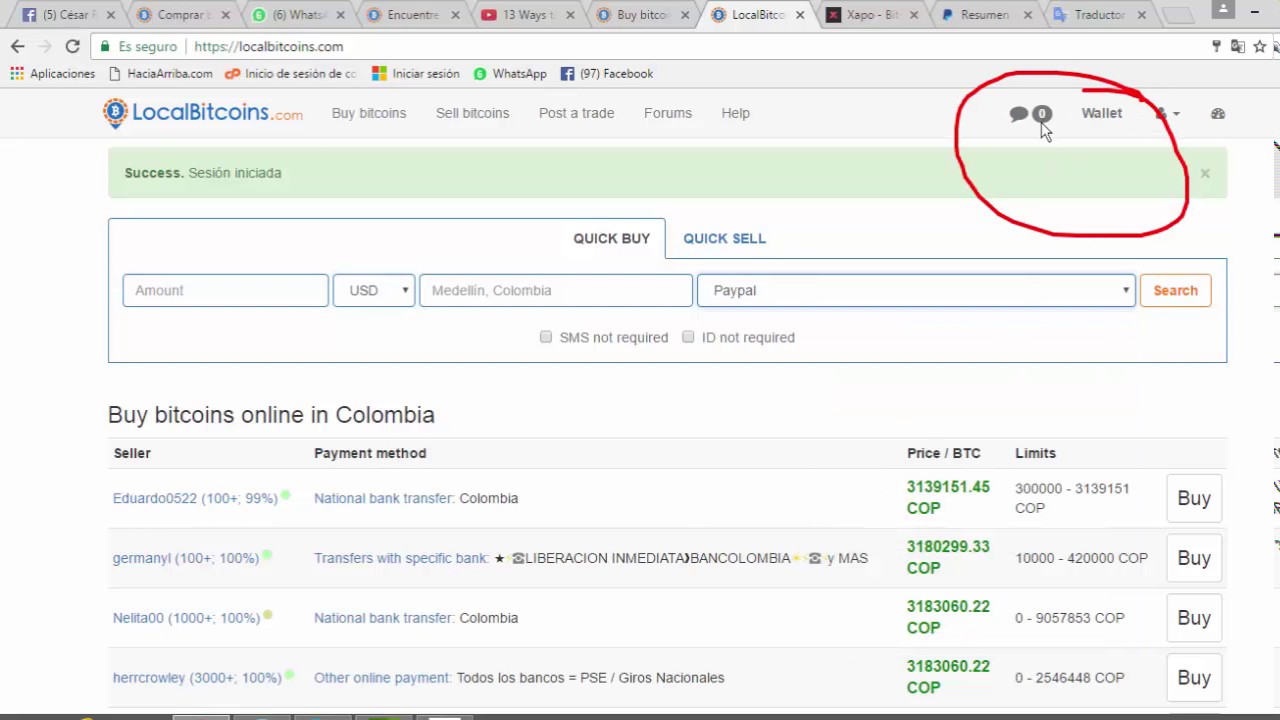Toggle ID not required checkbox
The width and height of the screenshot is (1280, 720).
point(688,337)
